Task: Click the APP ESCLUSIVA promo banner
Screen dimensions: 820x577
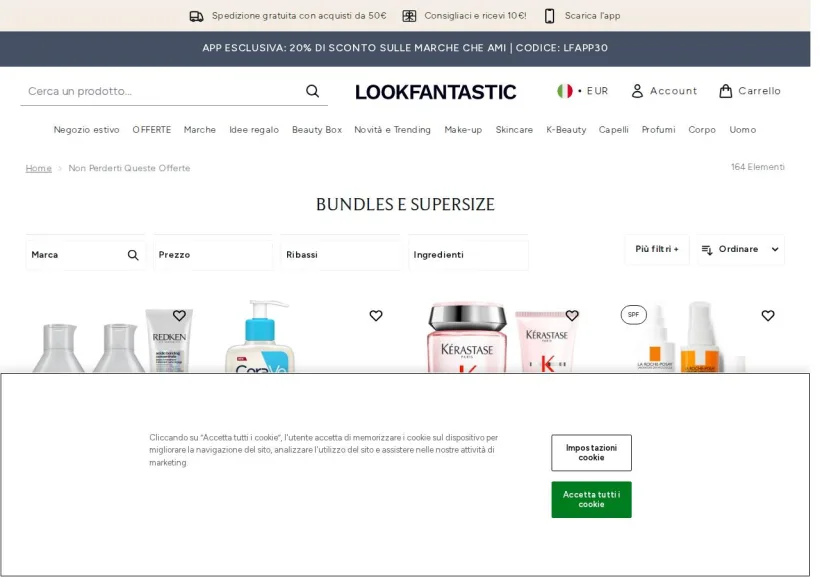Action: coord(405,48)
